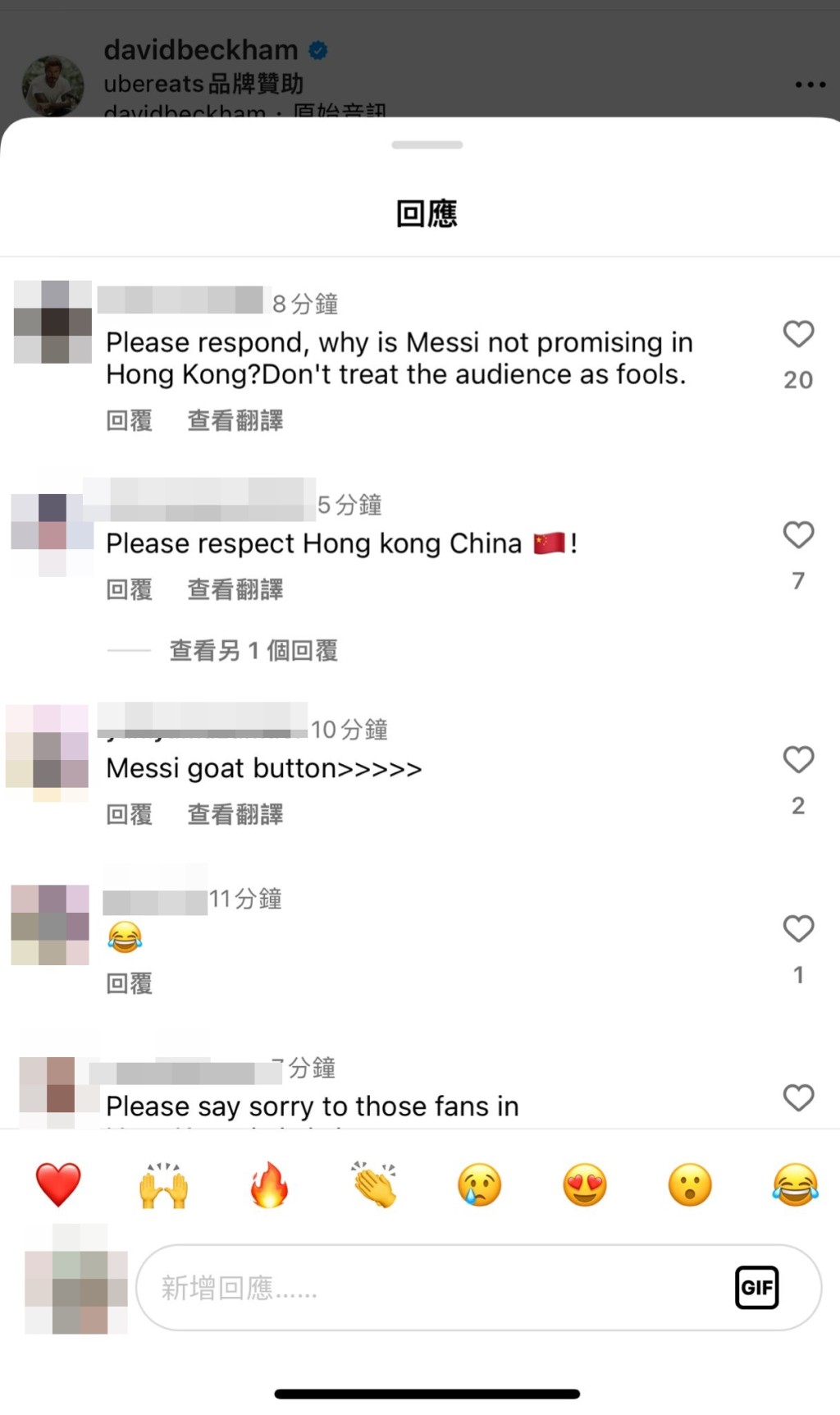840x1415 pixels.
Task: Tap the comments sheet drag handle
Action: click(x=427, y=145)
